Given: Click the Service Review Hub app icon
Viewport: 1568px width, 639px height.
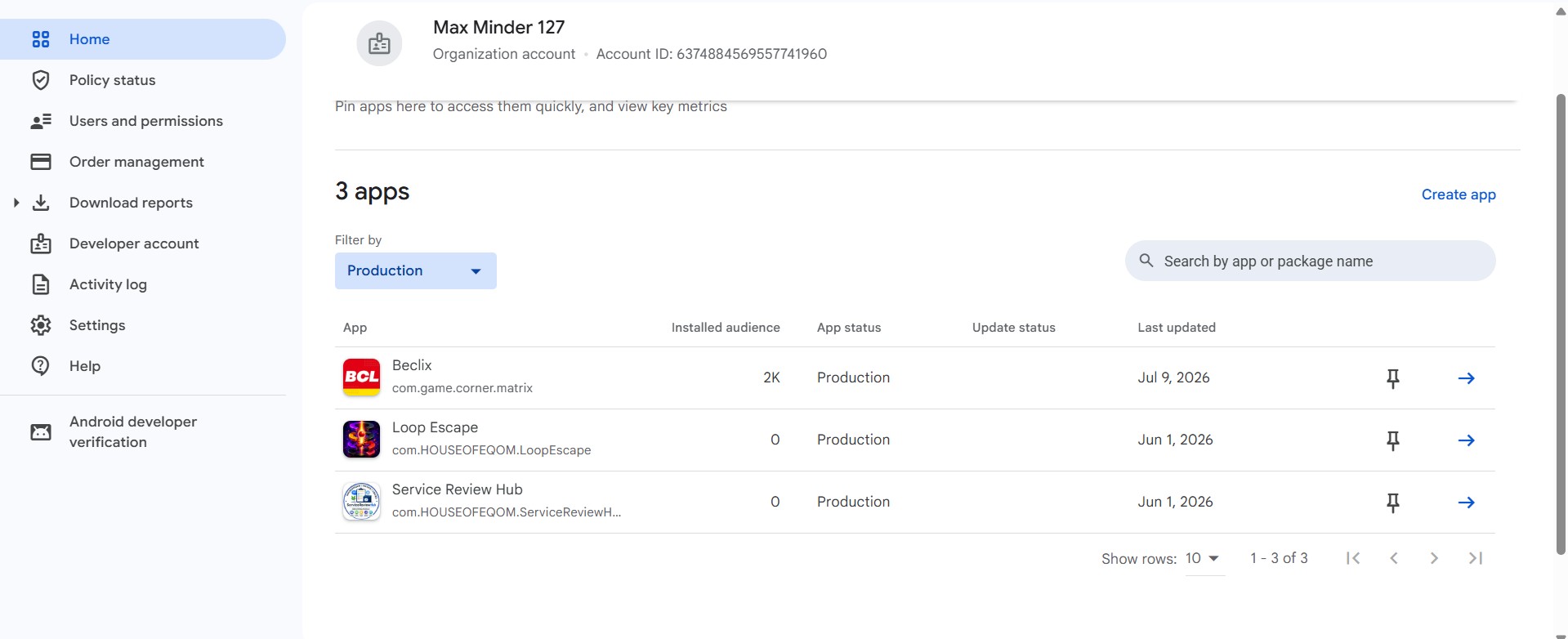Looking at the screenshot, I should coord(361,502).
